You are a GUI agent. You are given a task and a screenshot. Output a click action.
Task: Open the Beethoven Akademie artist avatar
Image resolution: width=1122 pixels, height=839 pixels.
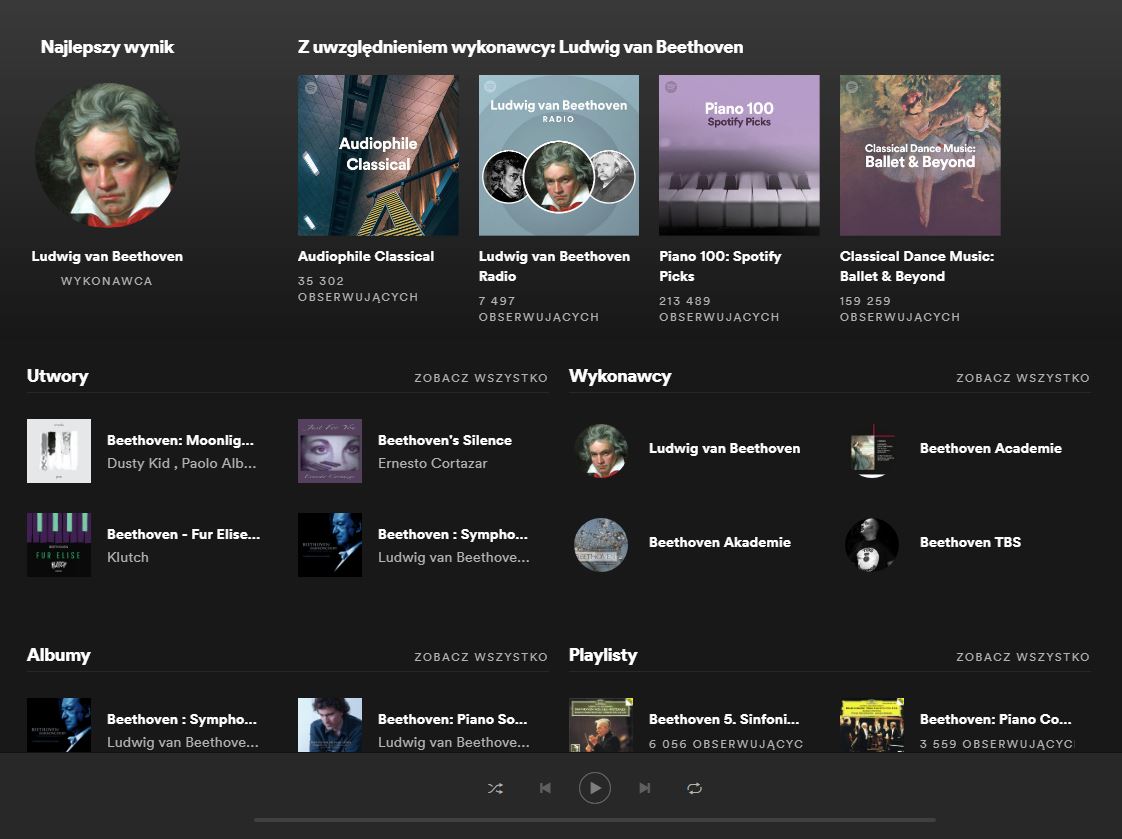point(601,544)
